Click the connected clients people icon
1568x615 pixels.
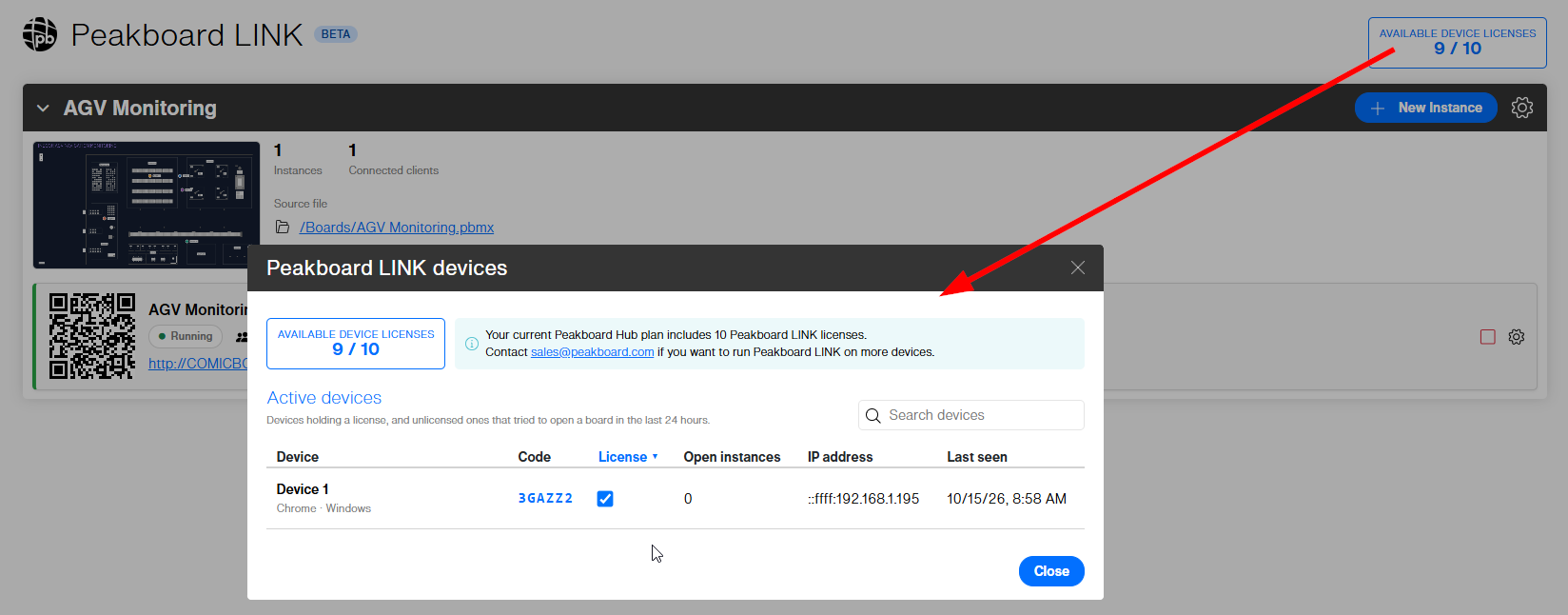(x=242, y=337)
